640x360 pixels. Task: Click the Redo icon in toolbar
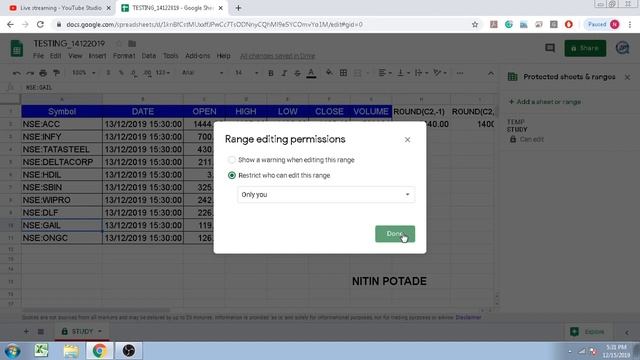pyautogui.click(x=30, y=73)
